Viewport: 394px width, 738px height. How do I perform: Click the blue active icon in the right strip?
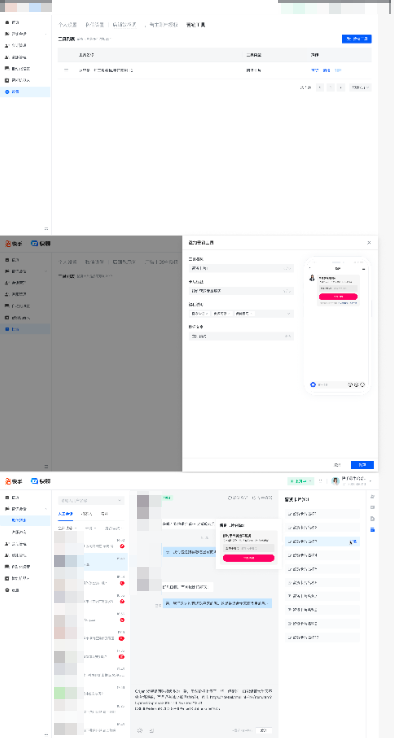(x=372, y=530)
